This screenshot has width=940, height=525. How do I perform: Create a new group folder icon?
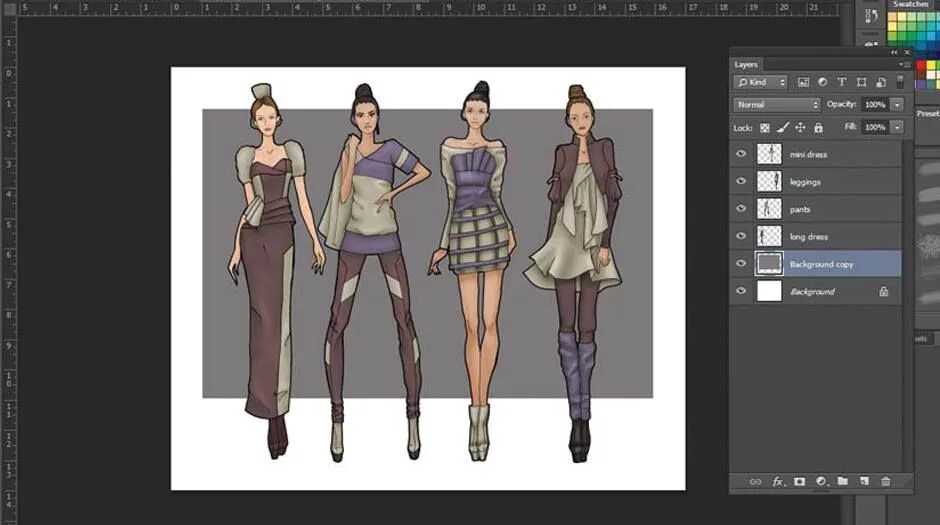(x=842, y=481)
